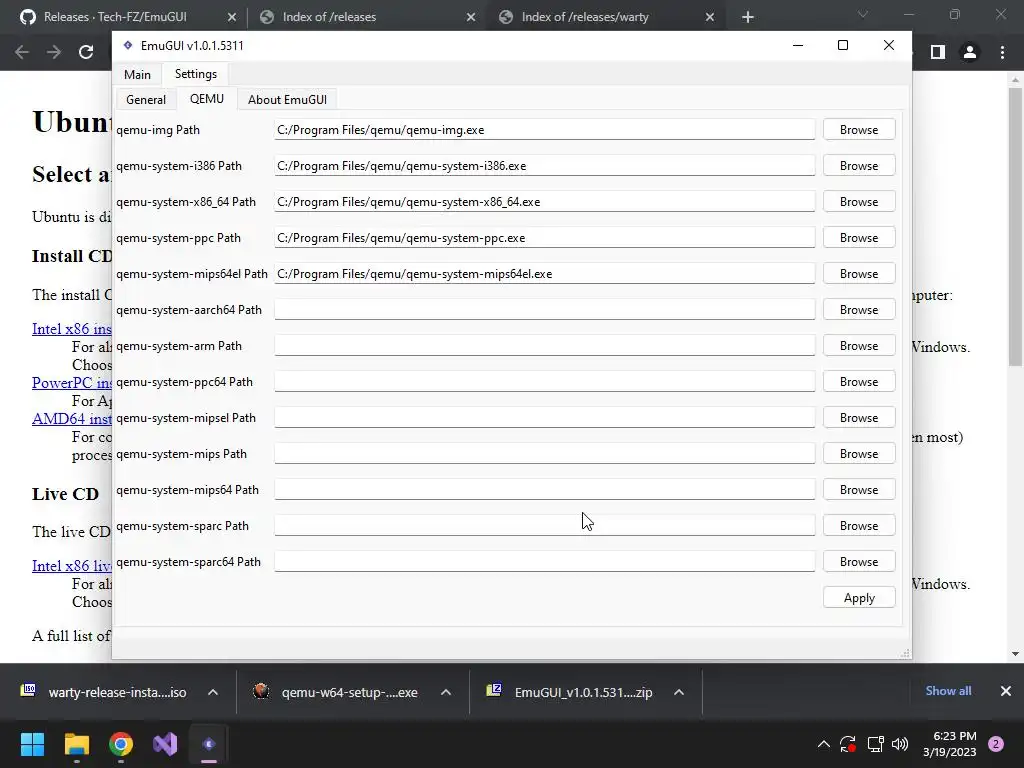
Task: Expand options for qemu-w64-setup exe download
Action: [x=446, y=692]
